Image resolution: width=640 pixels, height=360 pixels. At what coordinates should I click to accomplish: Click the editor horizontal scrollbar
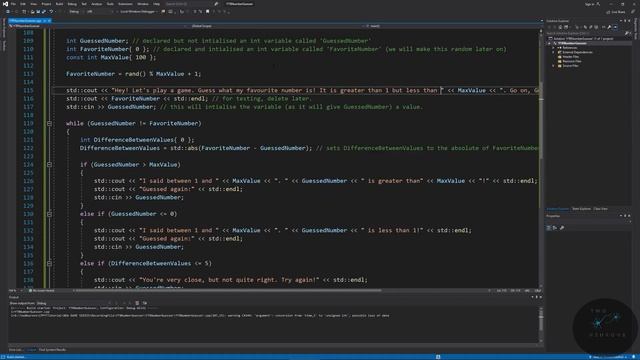[x=229, y=291]
